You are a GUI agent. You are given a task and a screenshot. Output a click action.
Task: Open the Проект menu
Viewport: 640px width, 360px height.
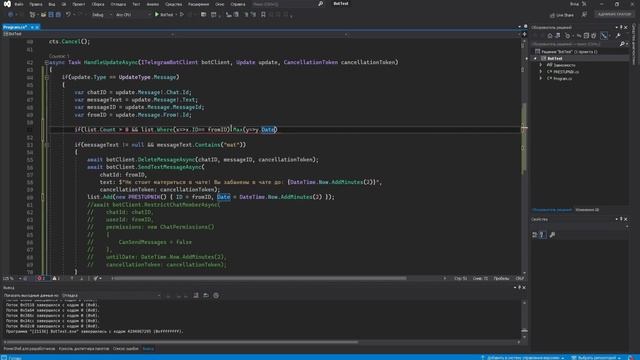pyautogui.click(x=79, y=4)
